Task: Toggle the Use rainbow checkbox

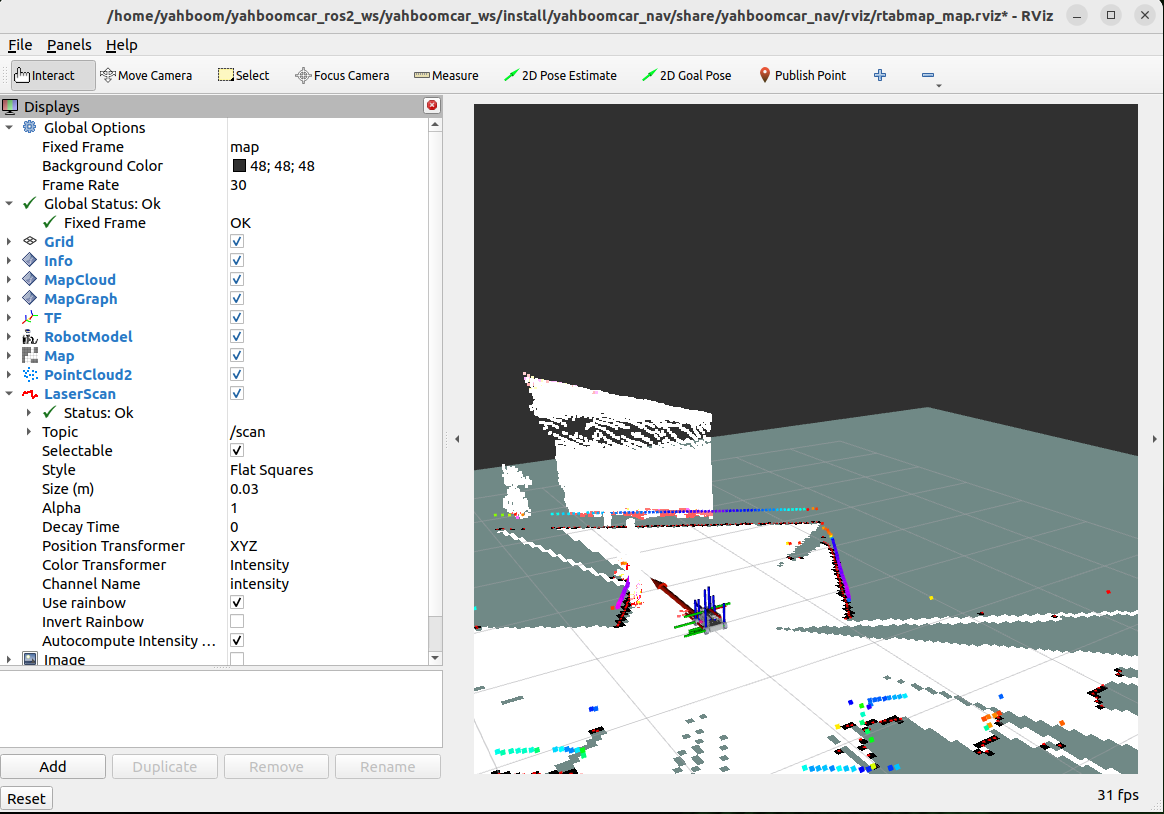Action: point(237,603)
